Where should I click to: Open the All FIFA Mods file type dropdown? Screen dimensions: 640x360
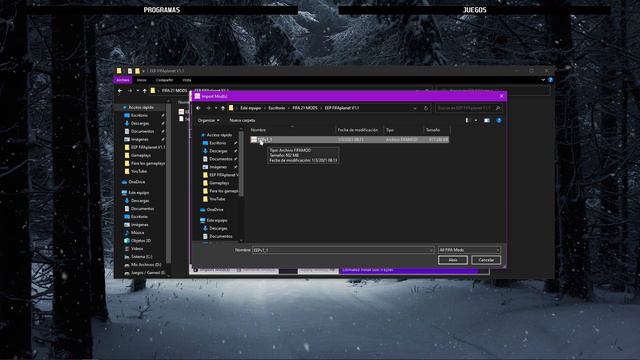pyautogui.click(x=469, y=250)
